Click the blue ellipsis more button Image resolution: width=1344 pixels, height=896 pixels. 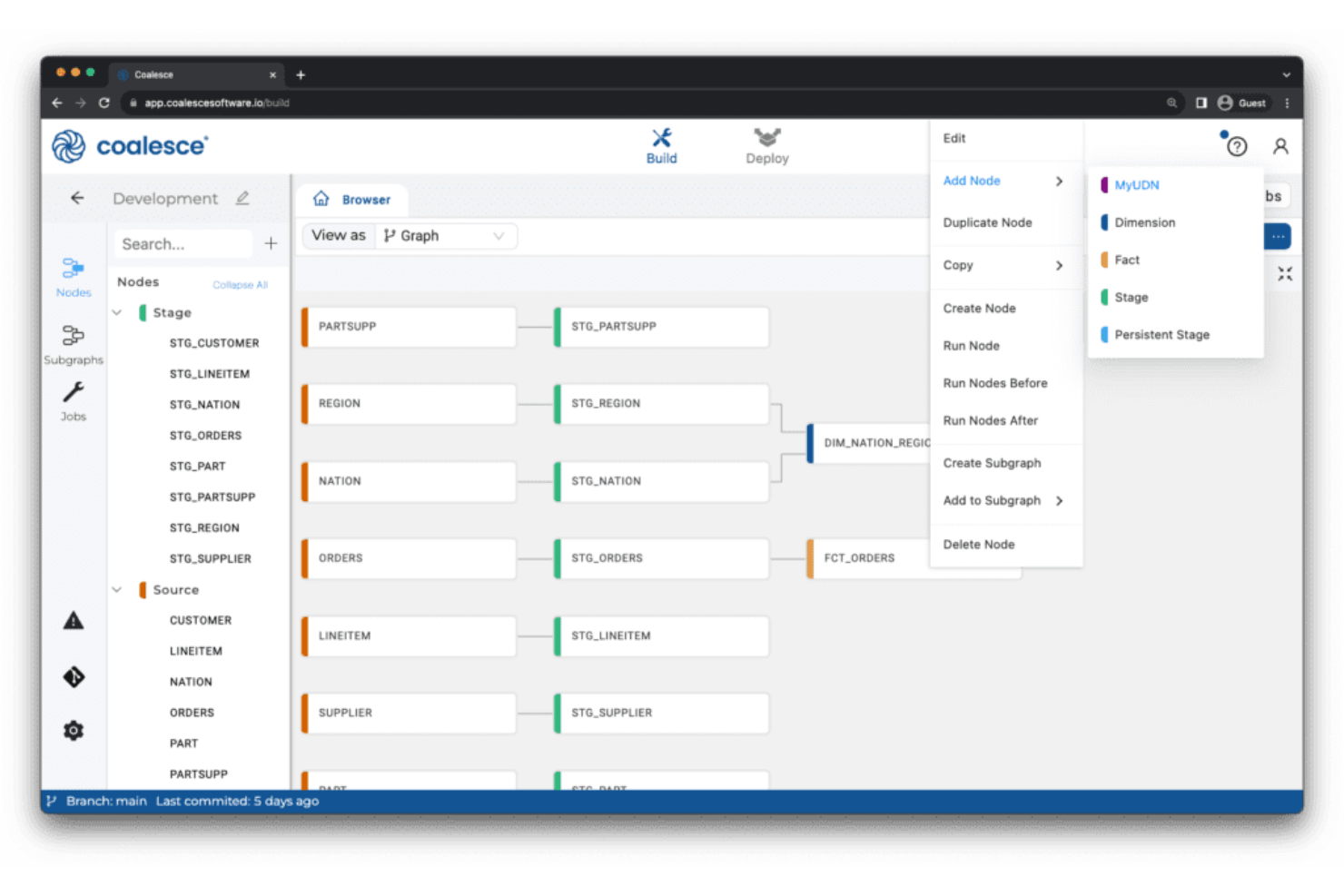click(x=1278, y=237)
